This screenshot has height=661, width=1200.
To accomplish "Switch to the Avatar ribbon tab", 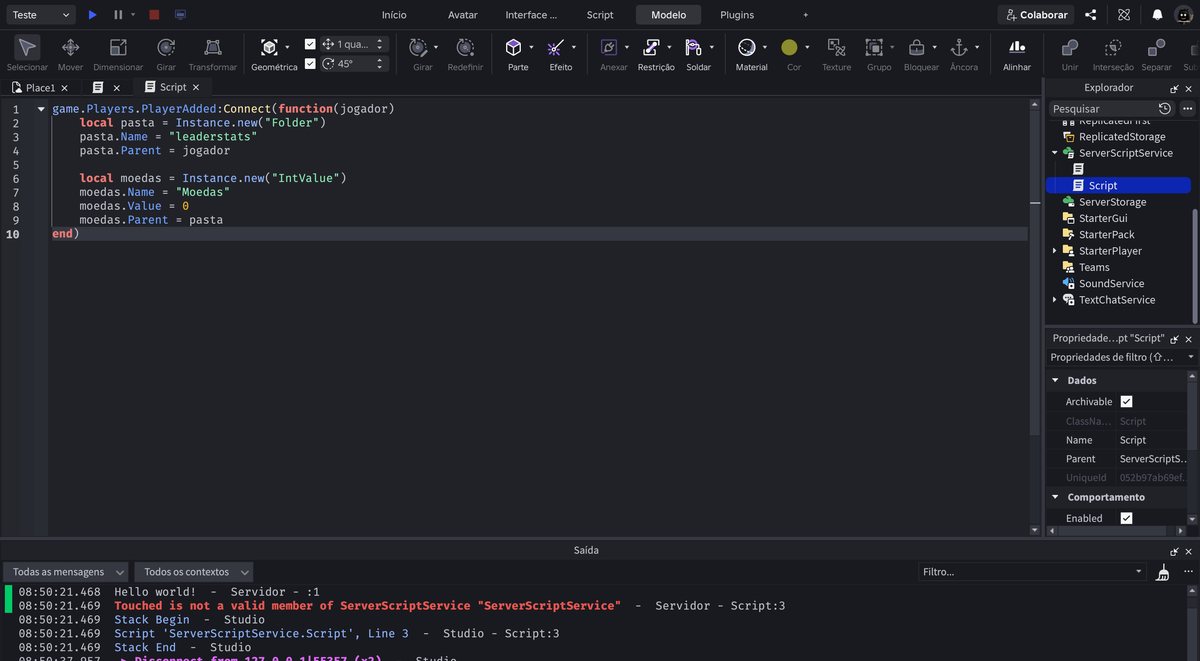I will [463, 15].
